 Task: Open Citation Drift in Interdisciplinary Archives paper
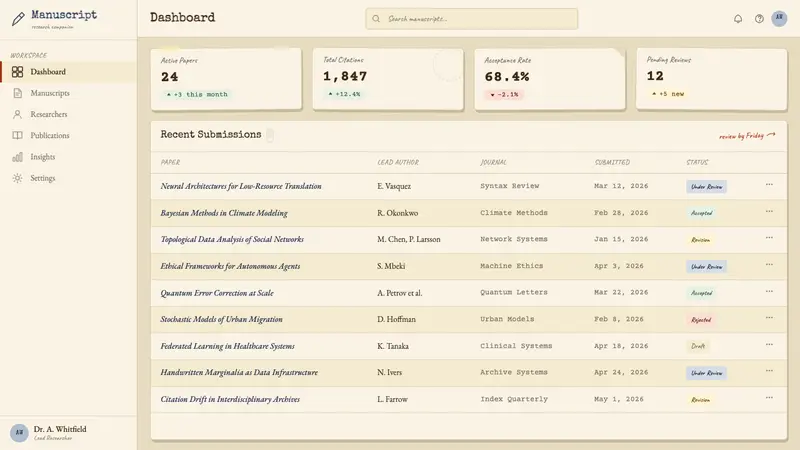tap(230, 399)
